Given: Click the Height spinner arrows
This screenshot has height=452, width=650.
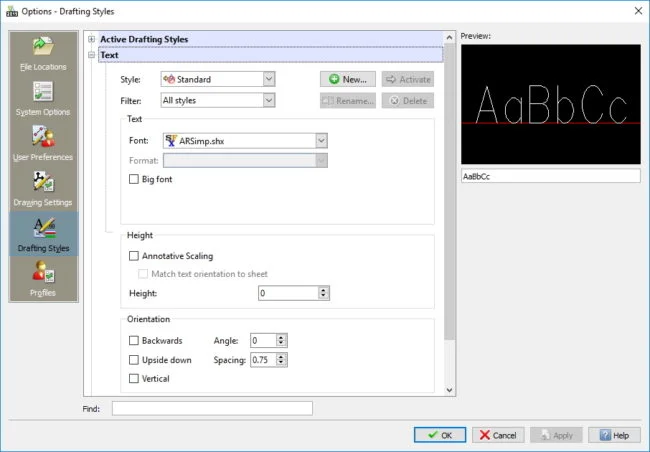Looking at the screenshot, I should click(323, 293).
